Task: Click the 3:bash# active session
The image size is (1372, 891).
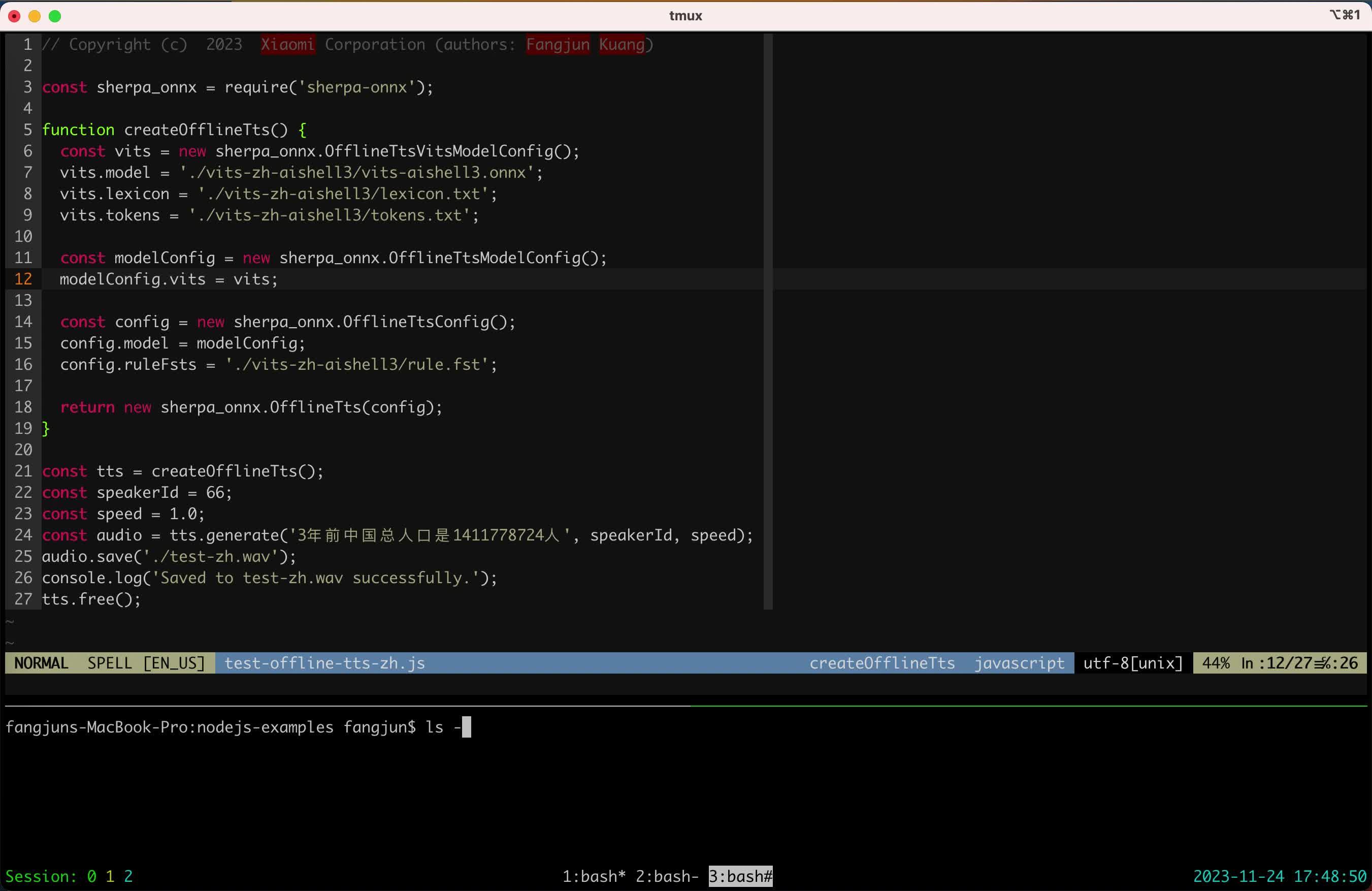Action: click(x=740, y=875)
